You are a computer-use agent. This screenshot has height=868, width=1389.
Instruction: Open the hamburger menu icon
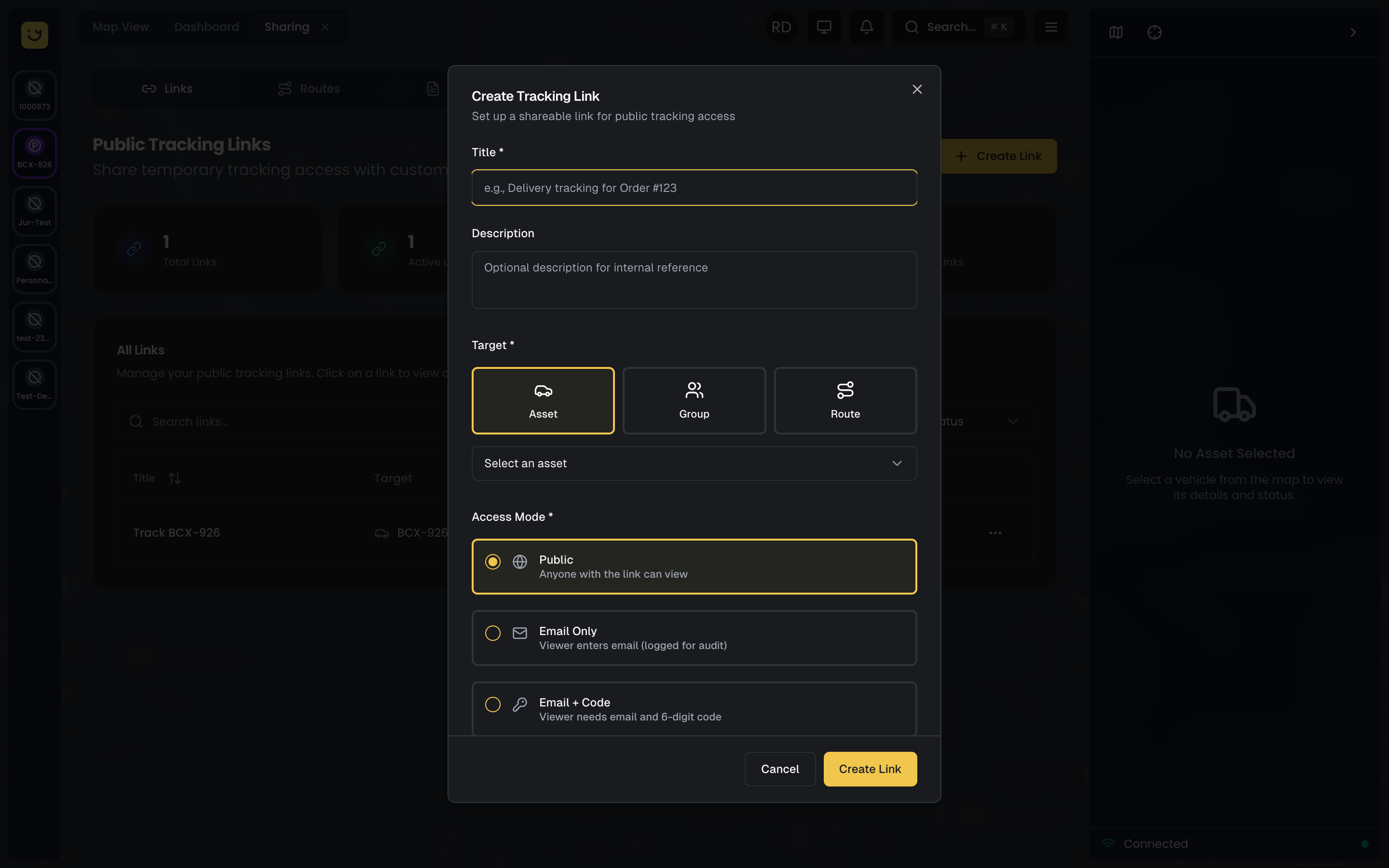click(1050, 27)
